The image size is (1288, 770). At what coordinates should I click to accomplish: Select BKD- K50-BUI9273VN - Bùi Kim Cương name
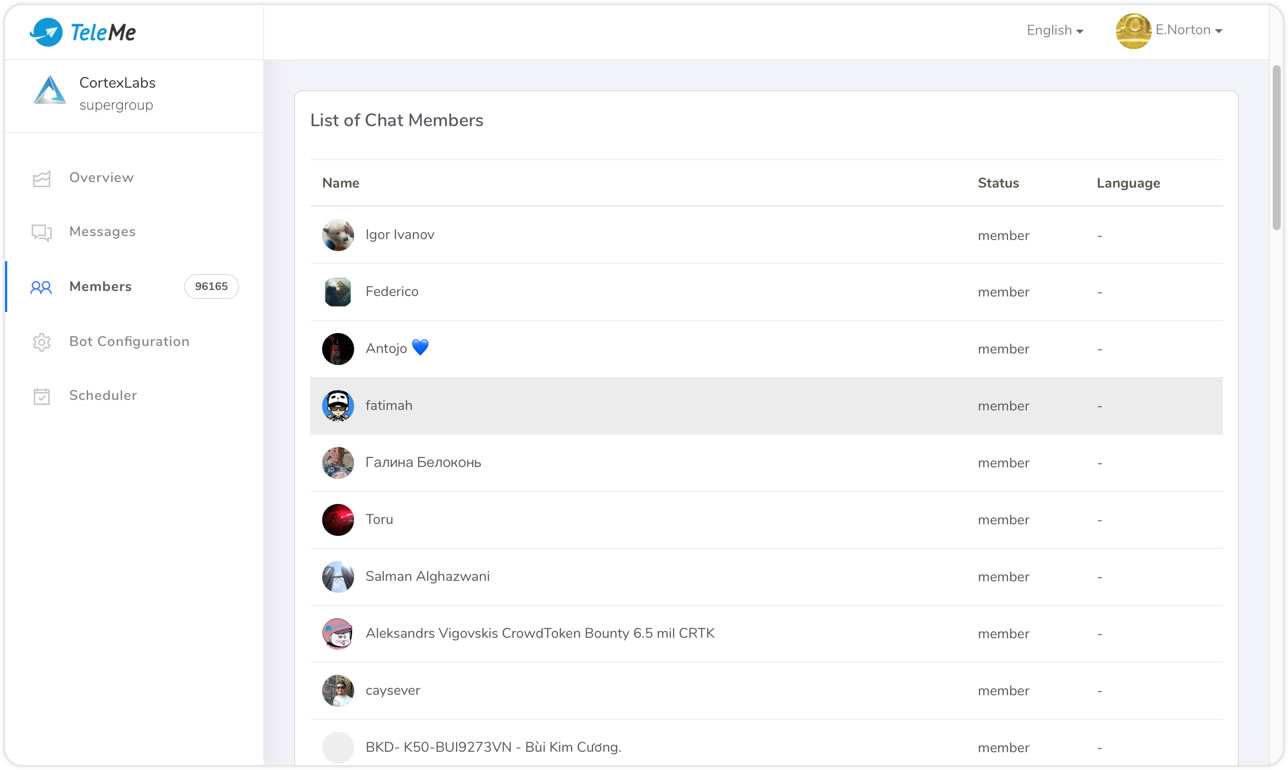tap(493, 748)
